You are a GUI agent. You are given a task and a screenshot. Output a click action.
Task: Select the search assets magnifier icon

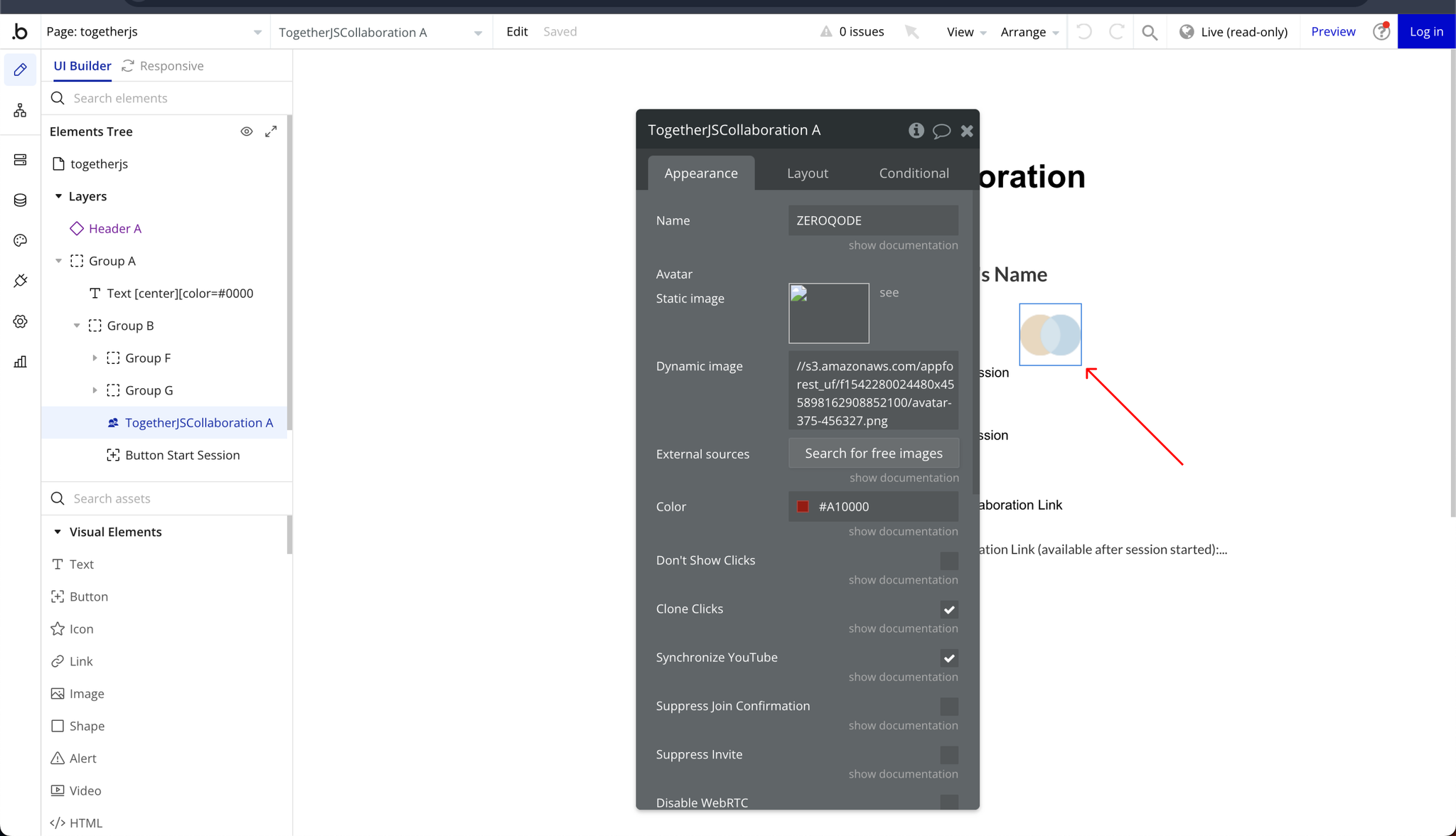[58, 498]
